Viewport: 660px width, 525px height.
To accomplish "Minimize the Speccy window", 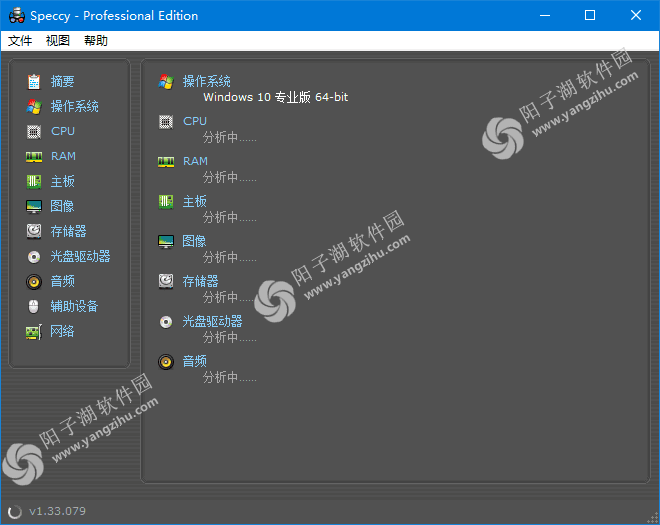I will (x=545, y=16).
